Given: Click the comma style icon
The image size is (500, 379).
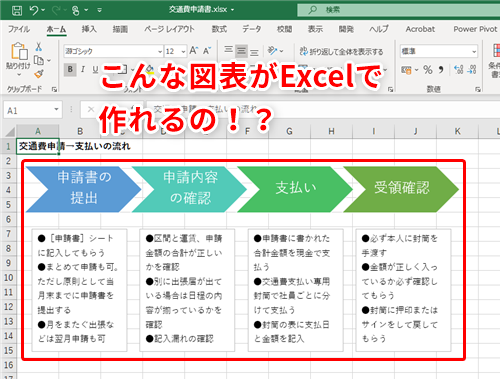Looking at the screenshot, I should (441, 70).
